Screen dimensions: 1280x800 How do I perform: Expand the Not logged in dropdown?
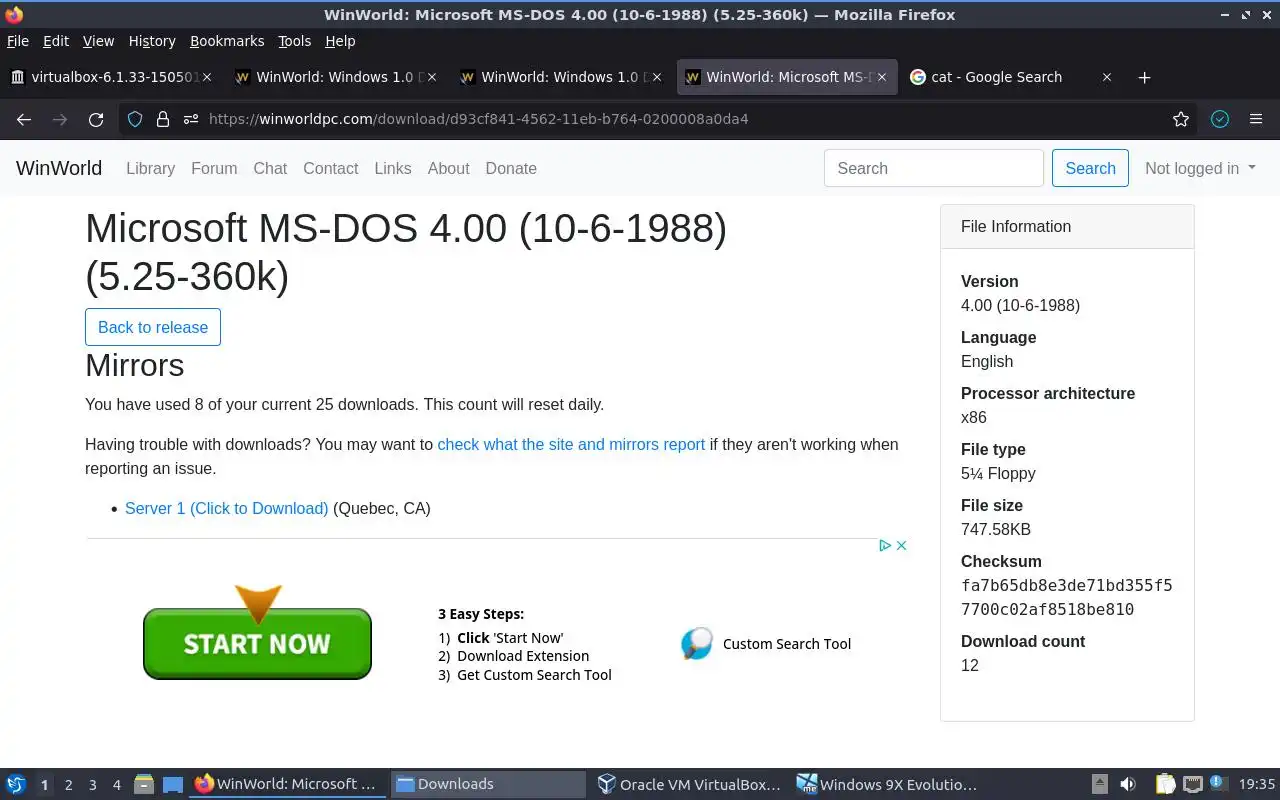[x=1200, y=168]
